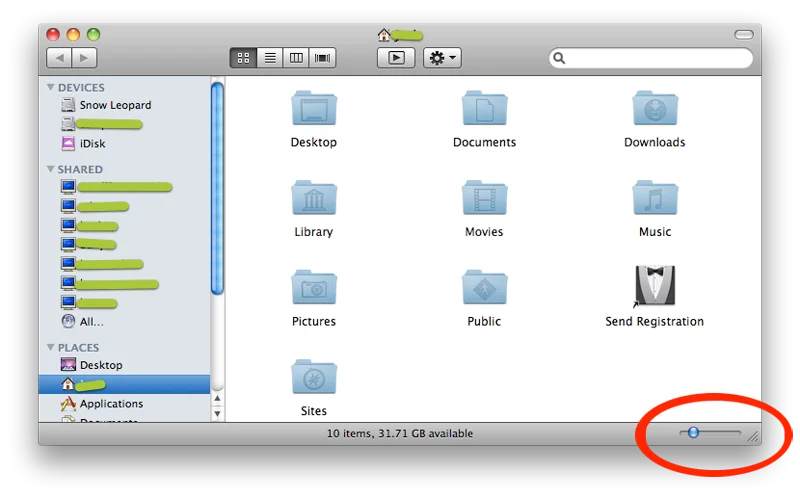The image size is (800, 498).
Task: Switch to list view
Action: 270,58
